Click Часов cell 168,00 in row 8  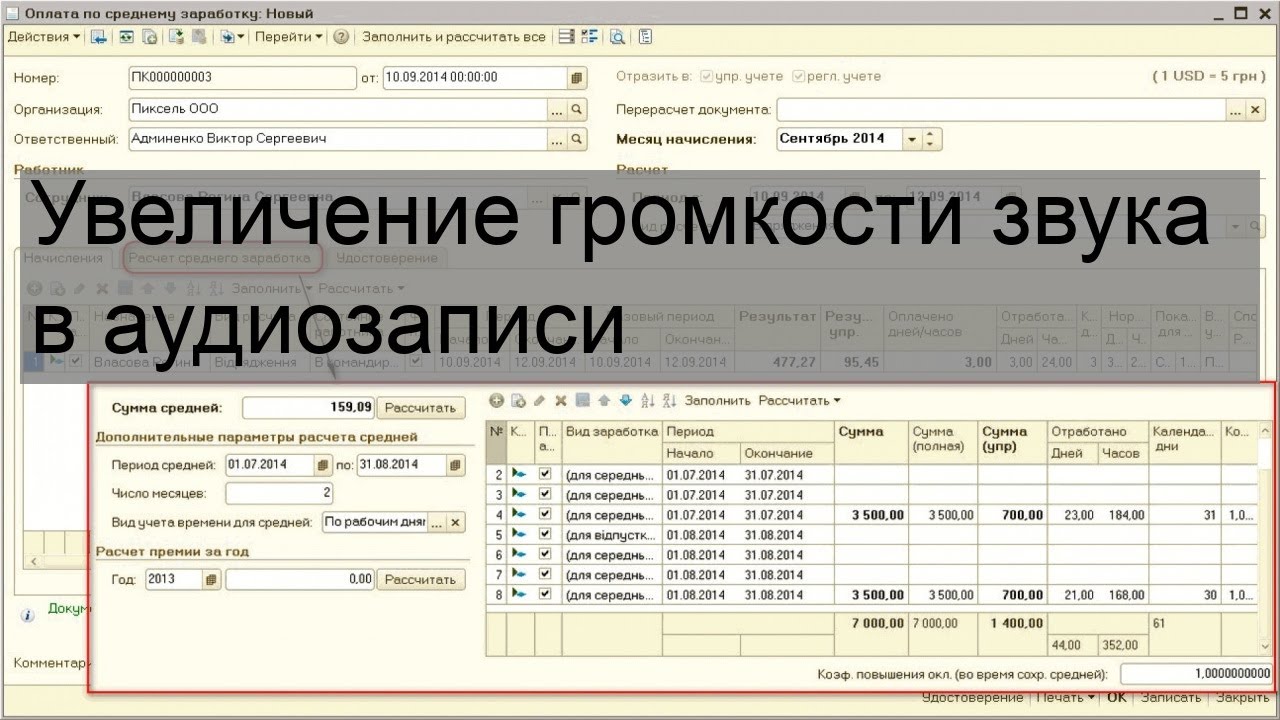click(1122, 595)
